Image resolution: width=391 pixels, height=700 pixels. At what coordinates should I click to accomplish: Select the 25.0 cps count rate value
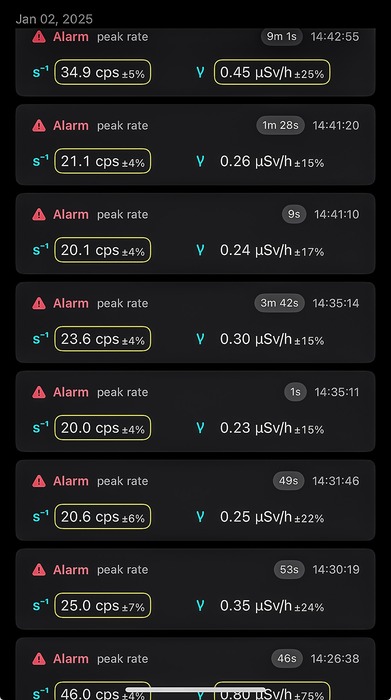pyautogui.click(x=103, y=606)
